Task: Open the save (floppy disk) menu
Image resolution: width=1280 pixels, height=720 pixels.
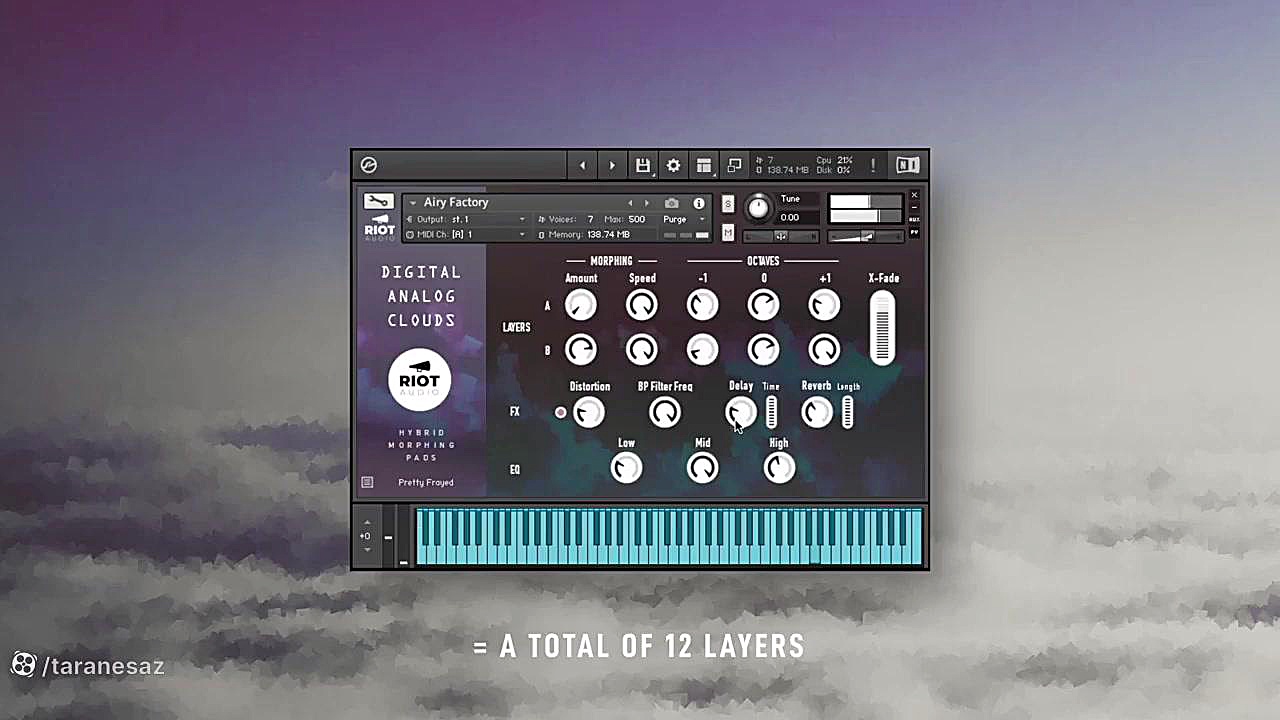Action: click(643, 165)
